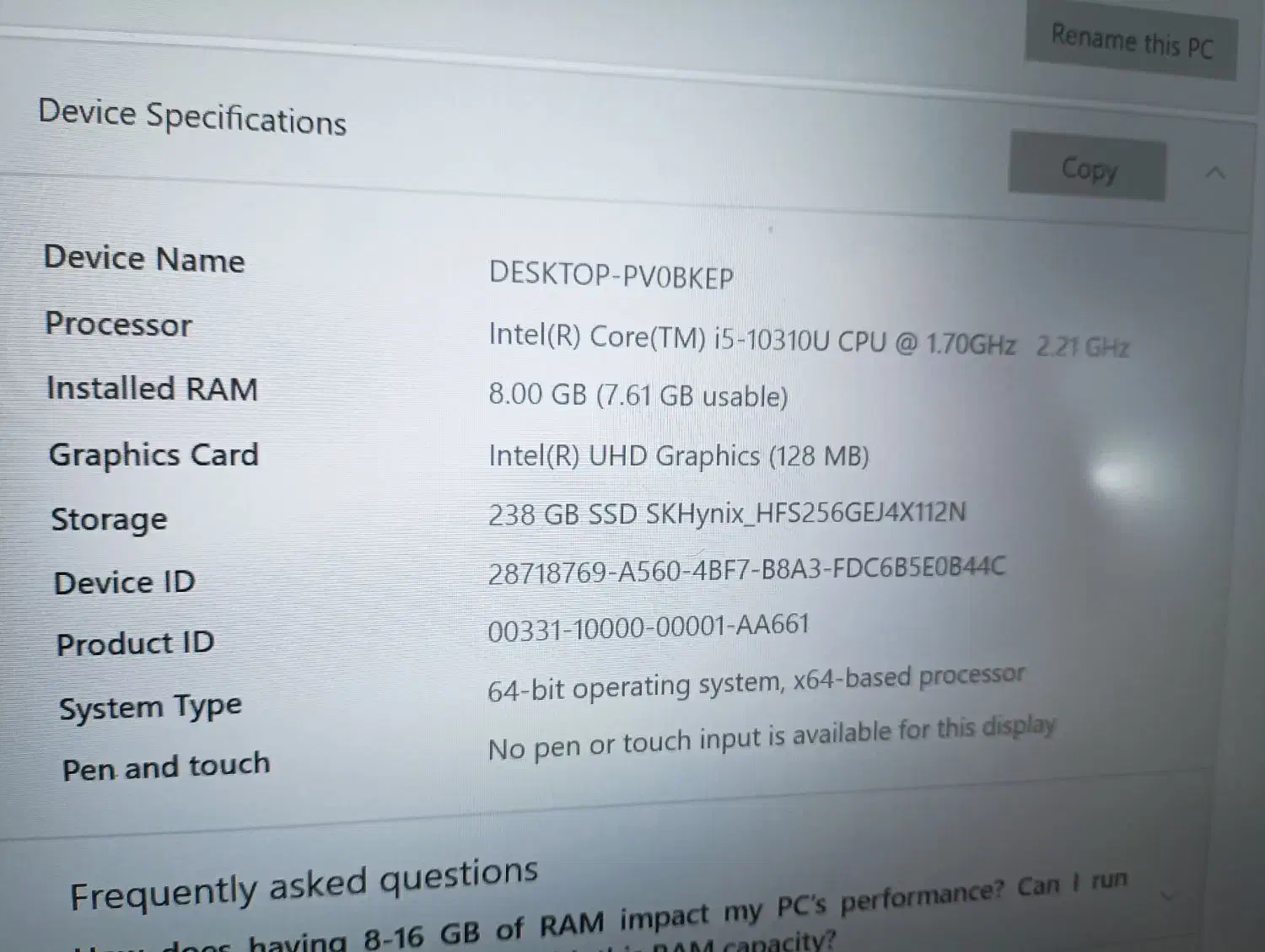Click the System Type label
This screenshot has width=1265, height=952.
tap(150, 707)
